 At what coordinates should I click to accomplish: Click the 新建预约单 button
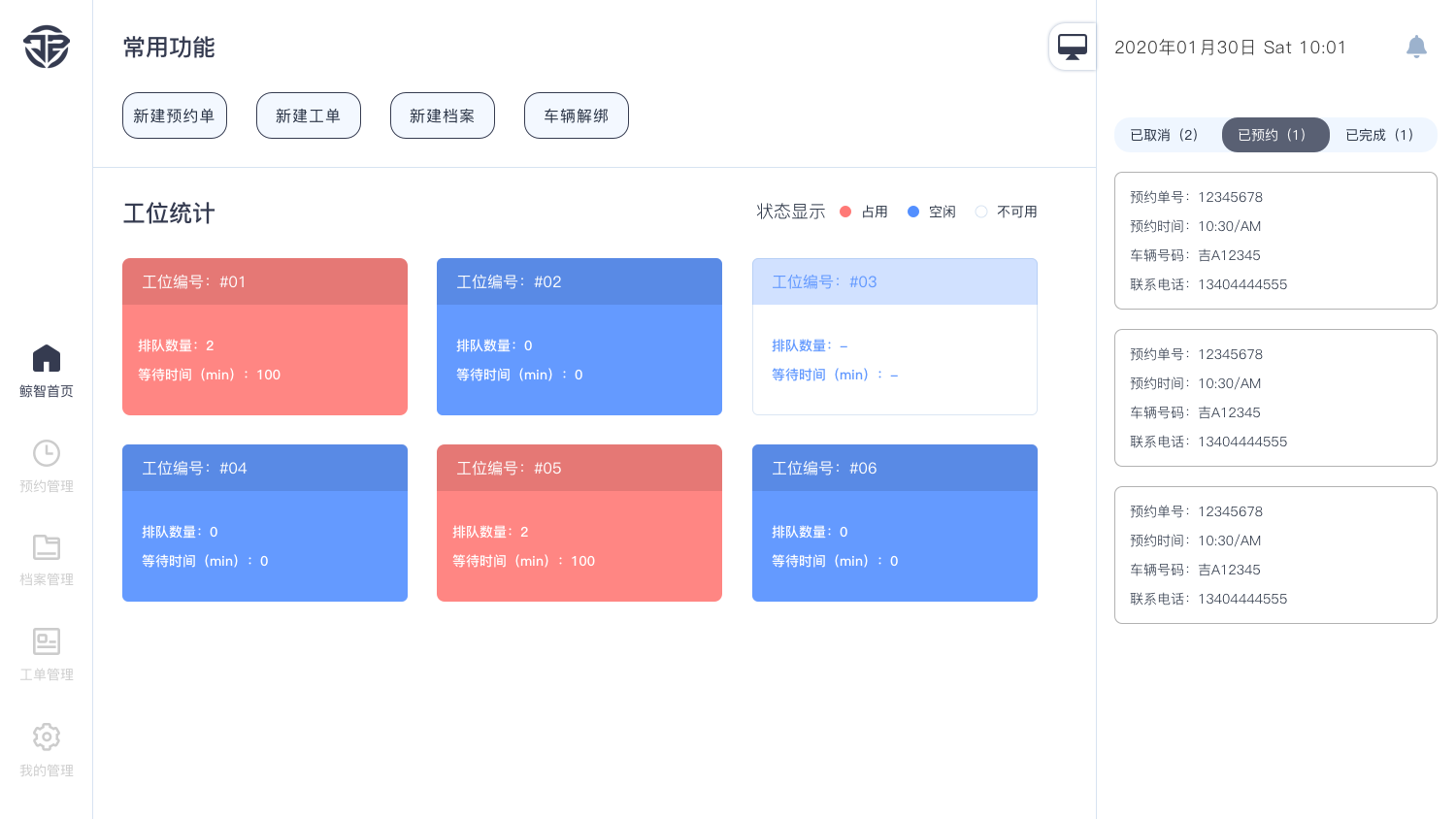pyautogui.click(x=175, y=115)
